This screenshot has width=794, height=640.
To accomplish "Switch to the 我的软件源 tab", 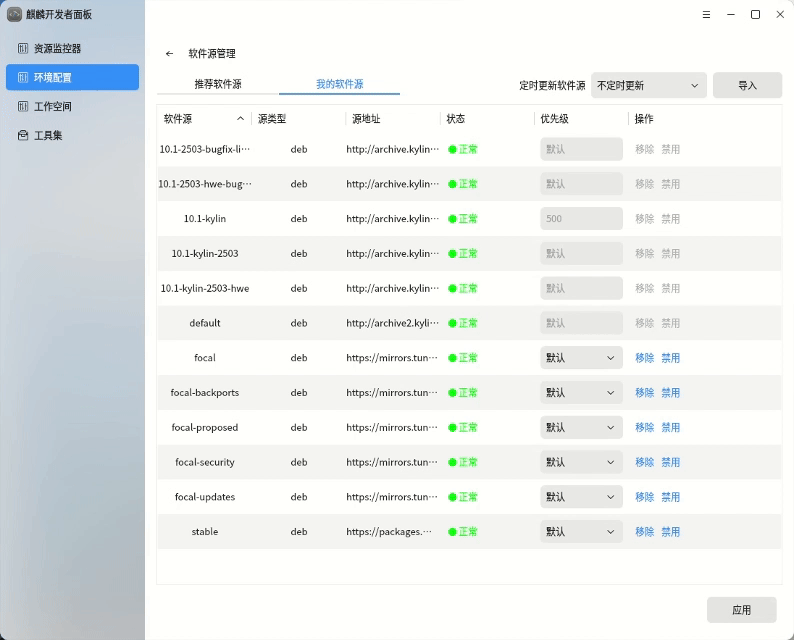I will pyautogui.click(x=339, y=85).
